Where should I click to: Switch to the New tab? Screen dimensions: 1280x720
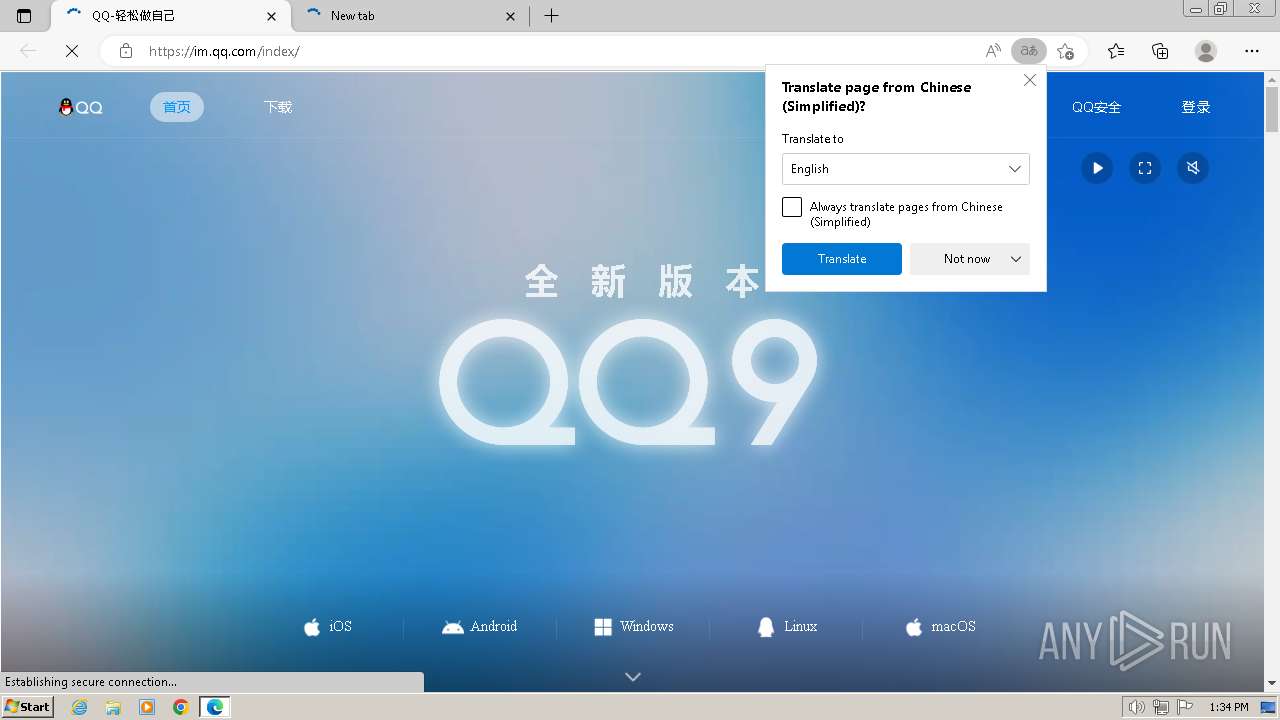click(x=410, y=16)
